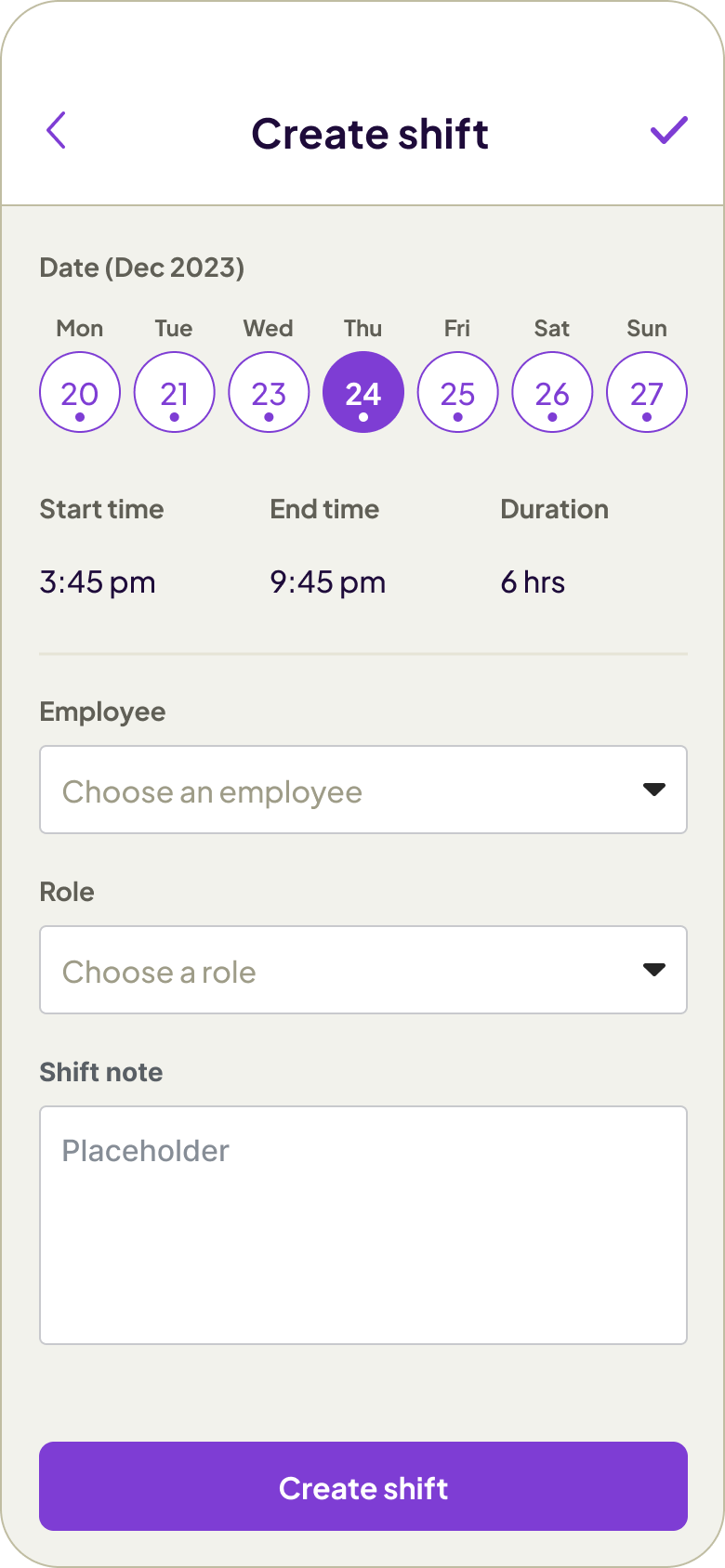Click the Date (Dec 2023) label
Viewport: 725px width, 1568px height.
[x=142, y=268]
